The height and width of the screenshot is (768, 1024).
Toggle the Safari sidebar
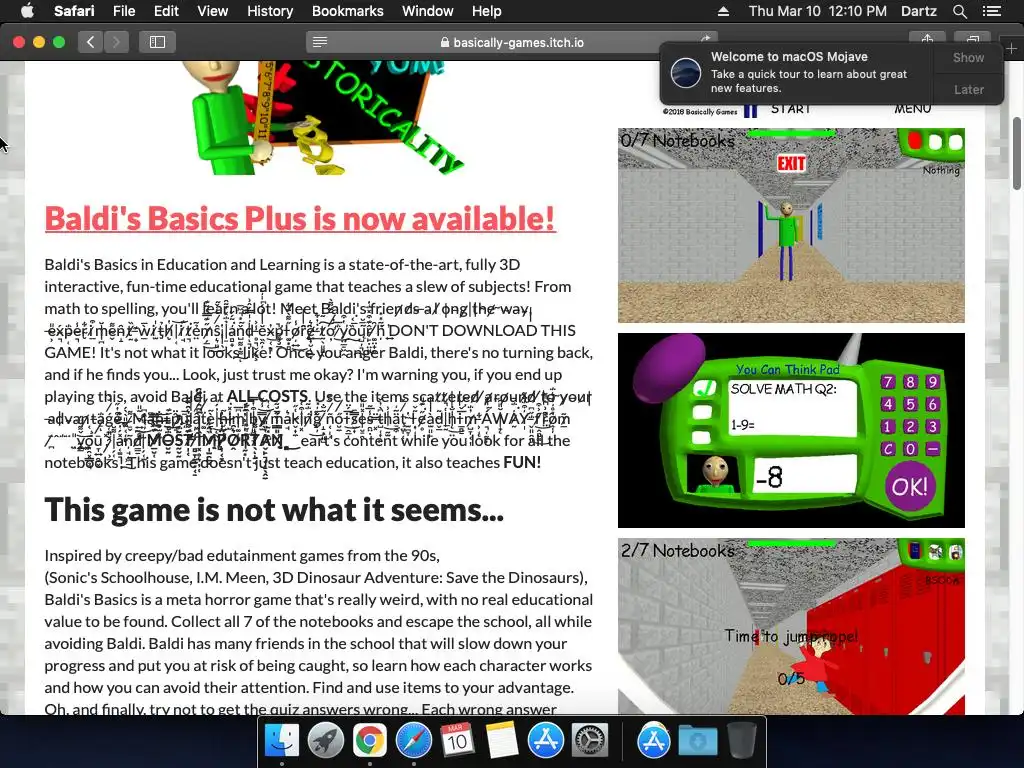click(x=157, y=42)
